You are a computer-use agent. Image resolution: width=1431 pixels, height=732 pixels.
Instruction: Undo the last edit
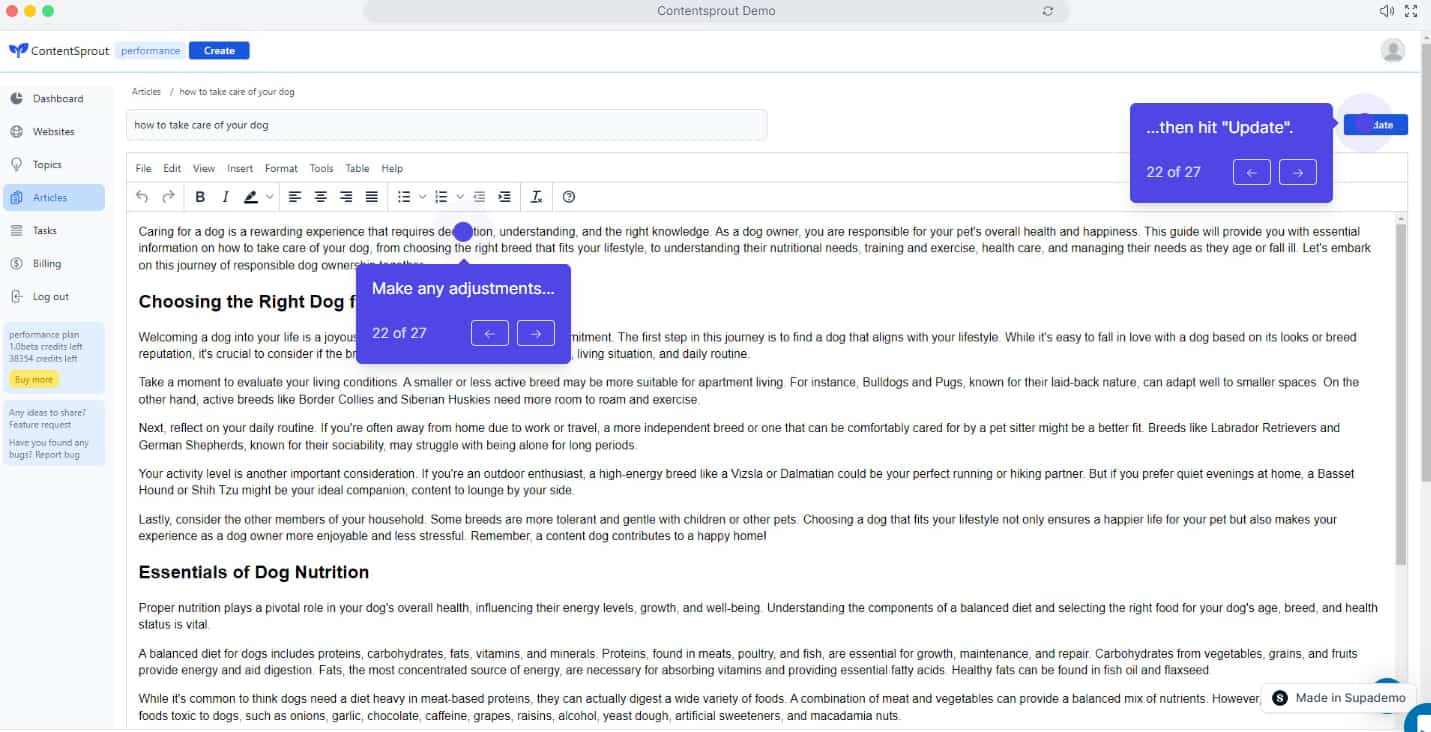point(142,196)
